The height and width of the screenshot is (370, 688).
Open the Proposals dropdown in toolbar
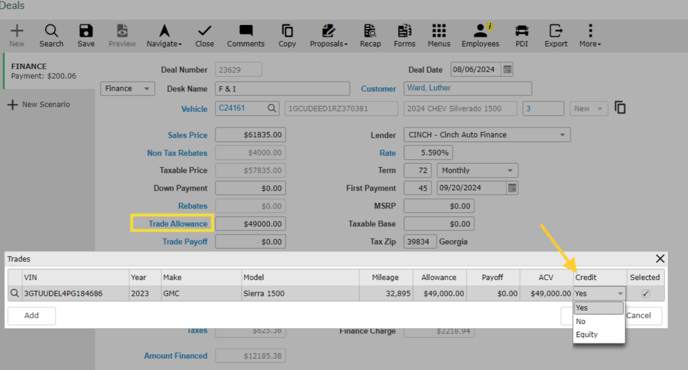[329, 36]
